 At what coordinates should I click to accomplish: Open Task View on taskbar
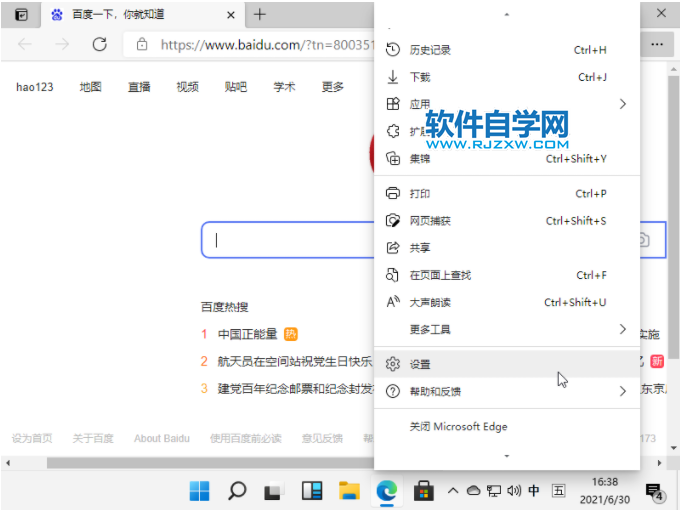[x=274, y=491]
